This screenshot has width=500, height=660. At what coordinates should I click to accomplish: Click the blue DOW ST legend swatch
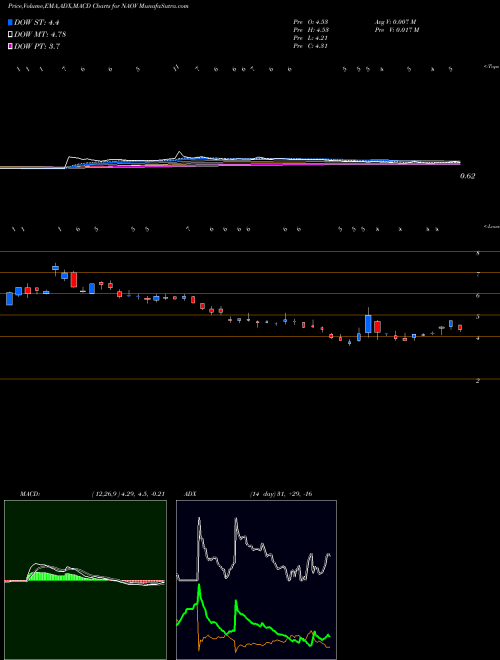click(11, 23)
